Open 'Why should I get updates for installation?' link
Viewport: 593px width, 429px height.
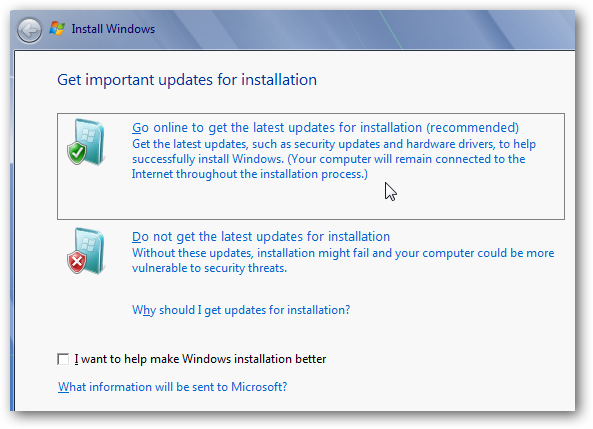(241, 310)
